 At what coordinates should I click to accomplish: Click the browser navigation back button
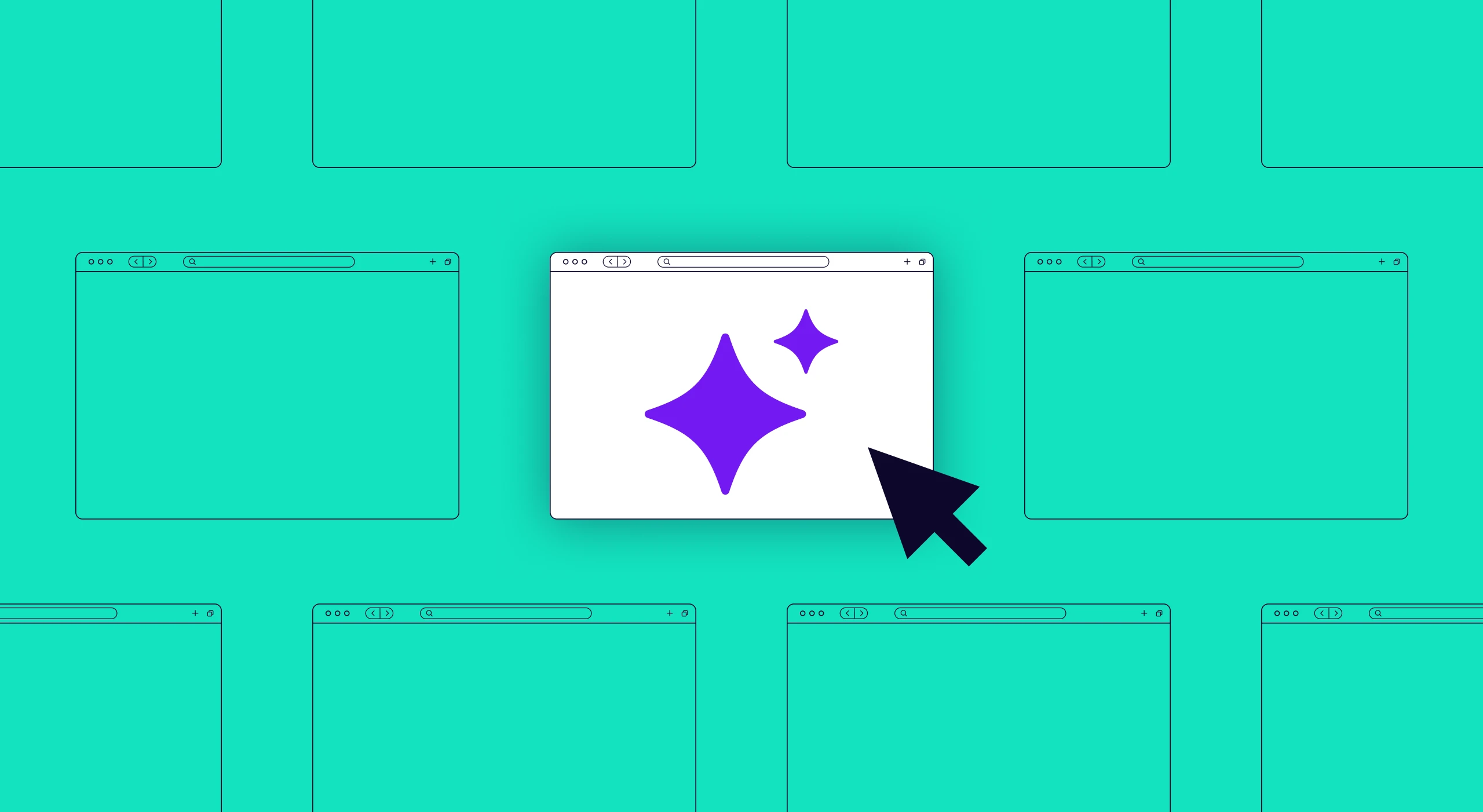[611, 264]
